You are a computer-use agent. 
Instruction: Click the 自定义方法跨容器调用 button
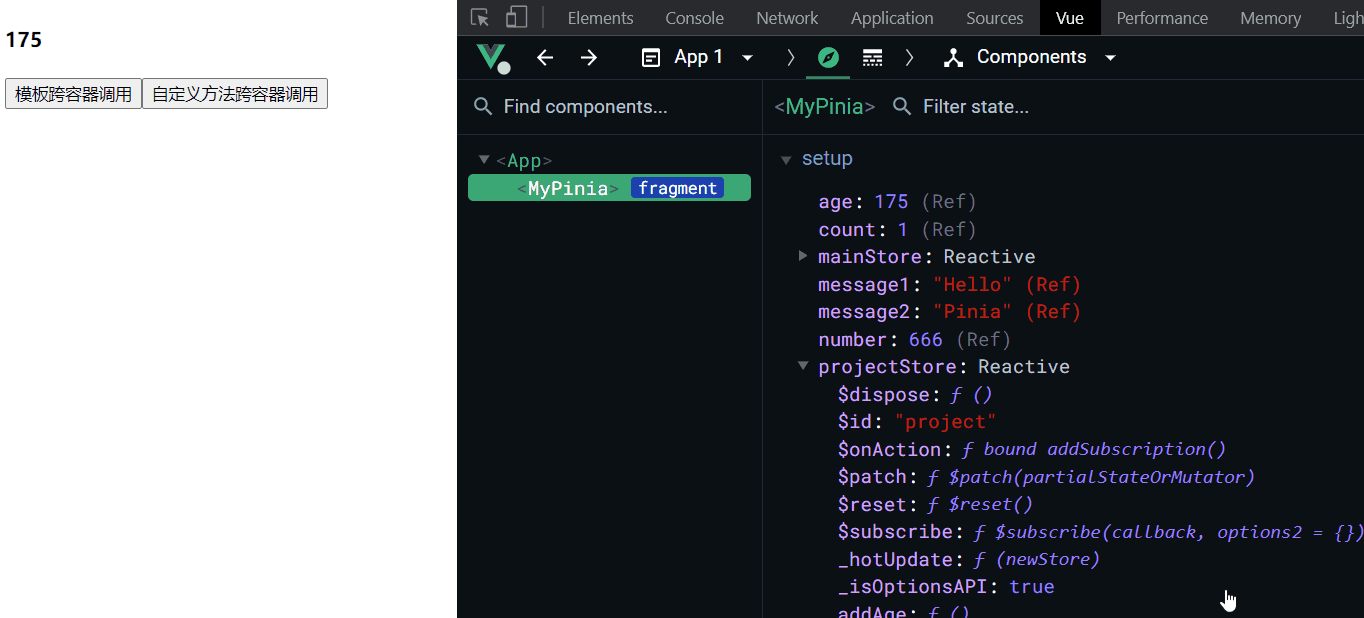[235, 94]
